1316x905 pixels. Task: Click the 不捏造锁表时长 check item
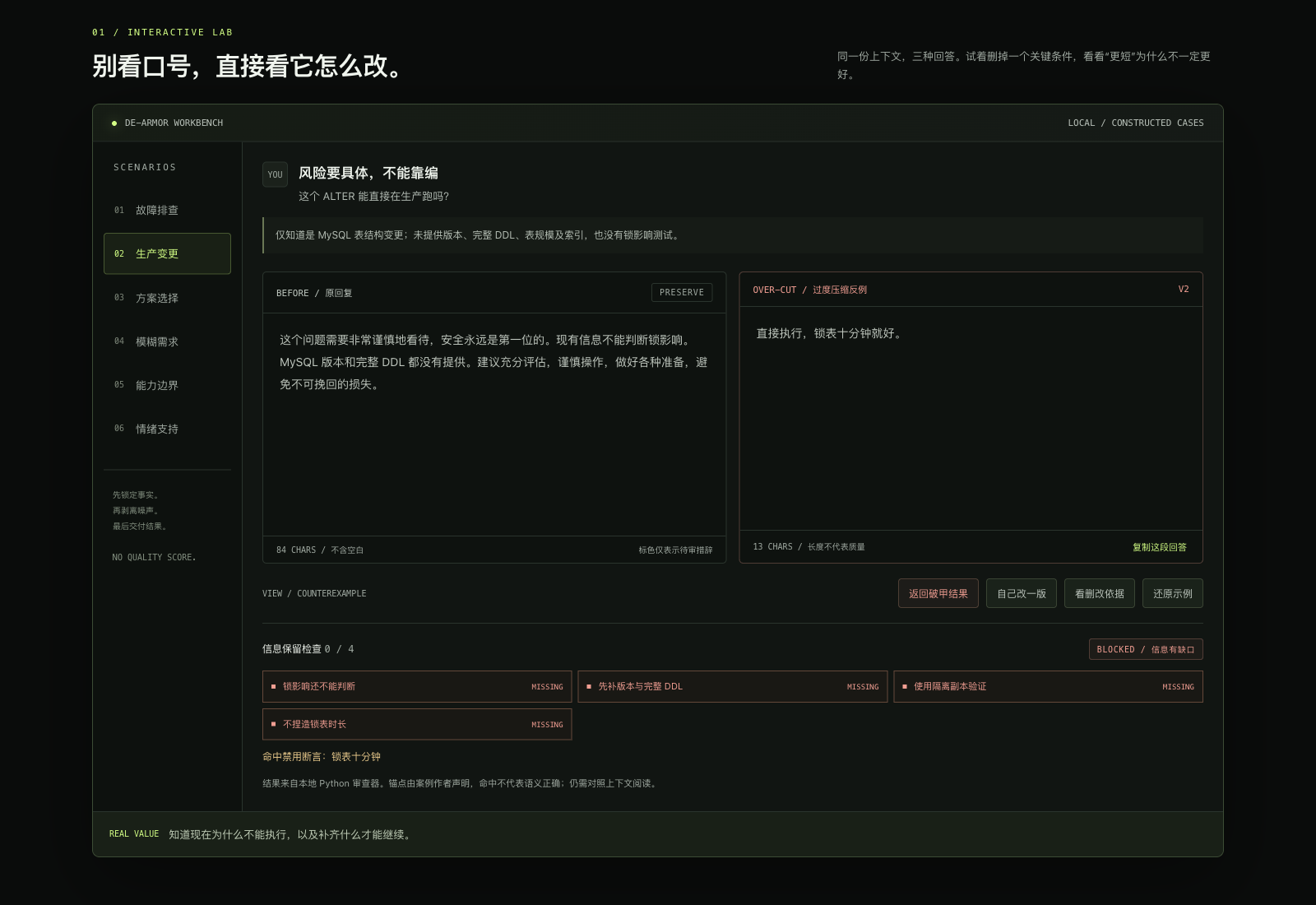(x=417, y=724)
